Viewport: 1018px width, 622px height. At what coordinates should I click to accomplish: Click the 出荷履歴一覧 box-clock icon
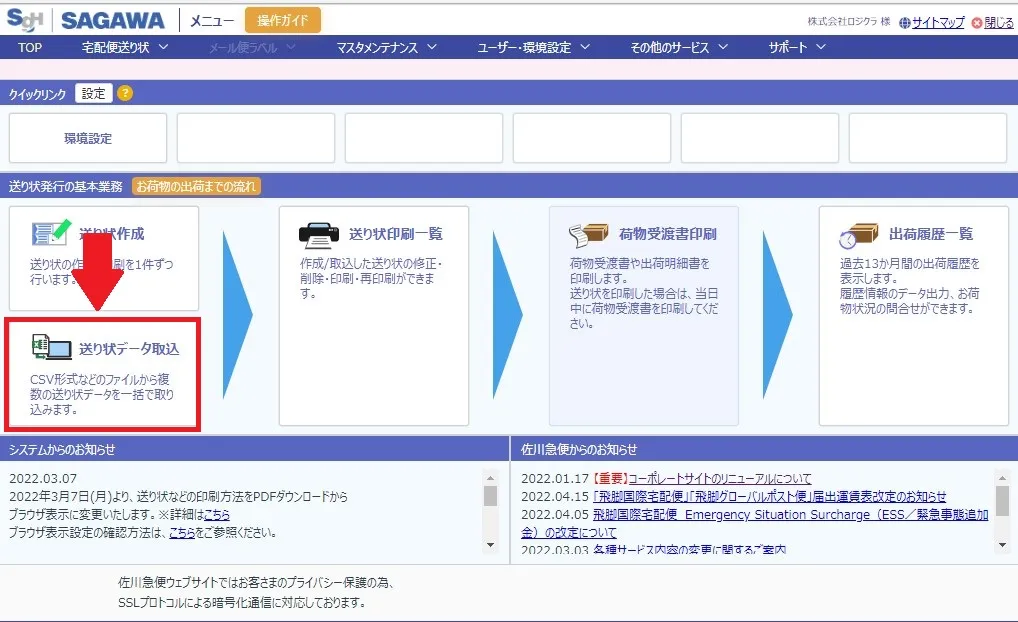point(858,236)
